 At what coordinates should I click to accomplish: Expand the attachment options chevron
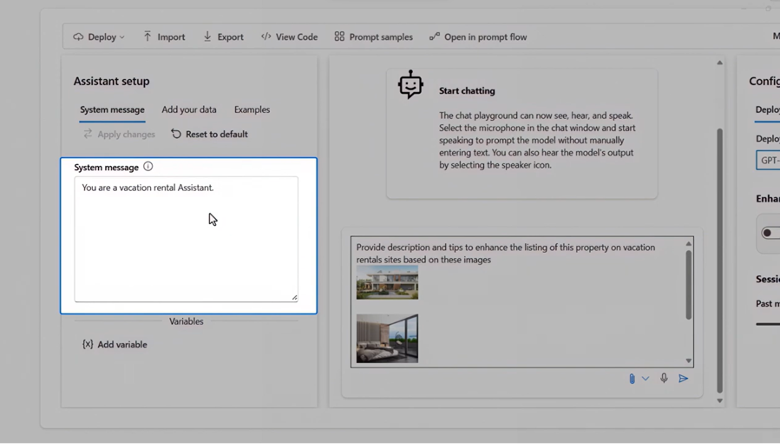click(x=645, y=379)
